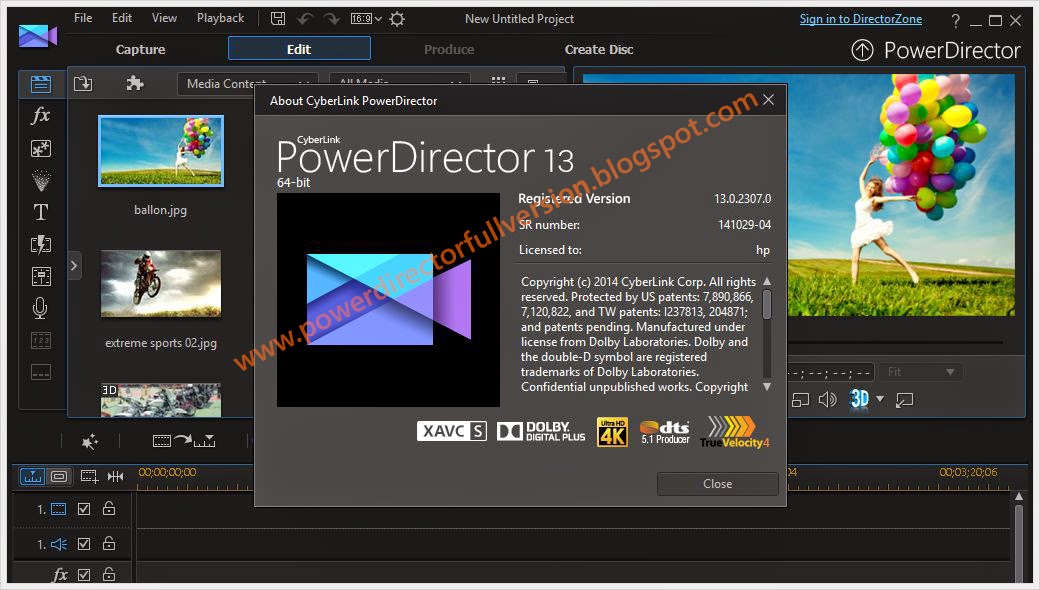The image size is (1040, 590).
Task: Open the Audio Mixing Room icon
Action: [40, 276]
